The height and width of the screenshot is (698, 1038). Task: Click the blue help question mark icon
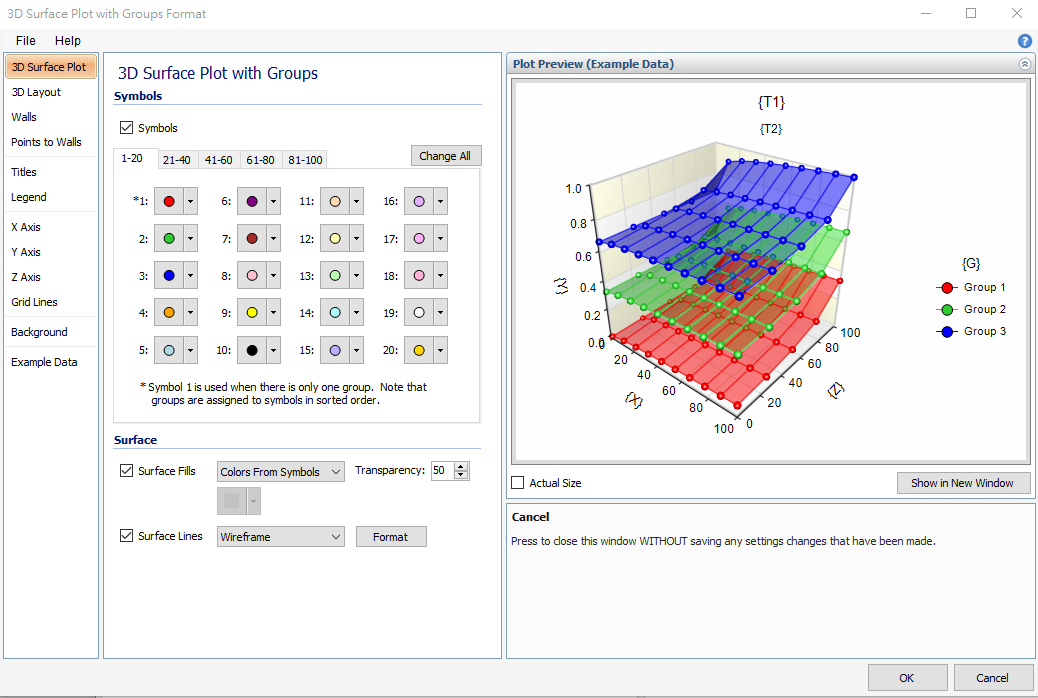click(1024, 41)
